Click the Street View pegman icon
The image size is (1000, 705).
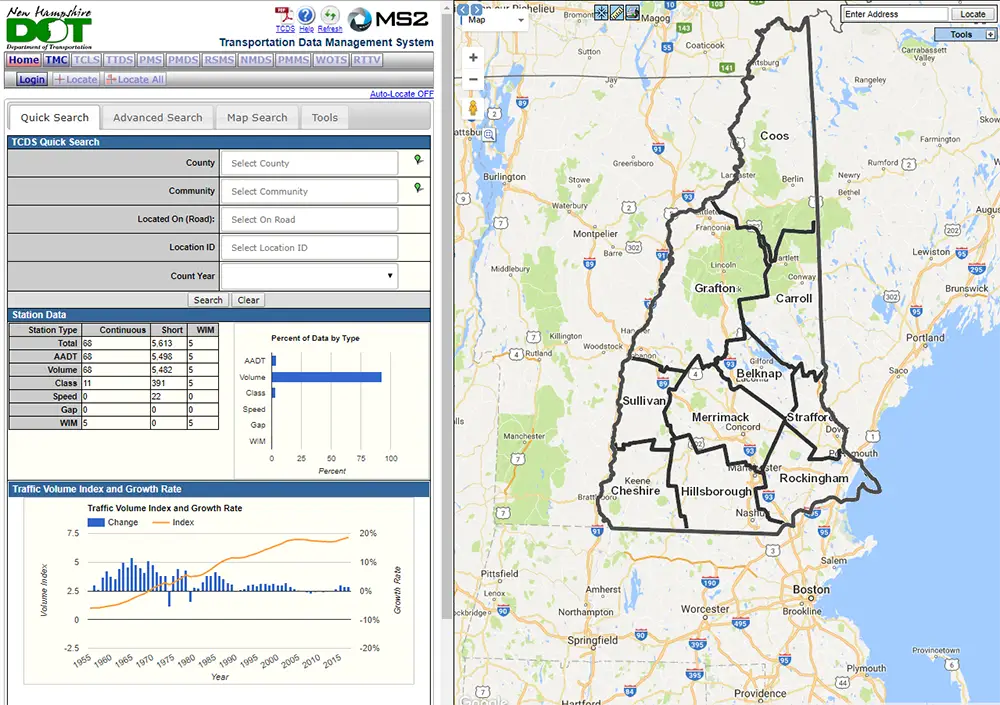pos(473,107)
